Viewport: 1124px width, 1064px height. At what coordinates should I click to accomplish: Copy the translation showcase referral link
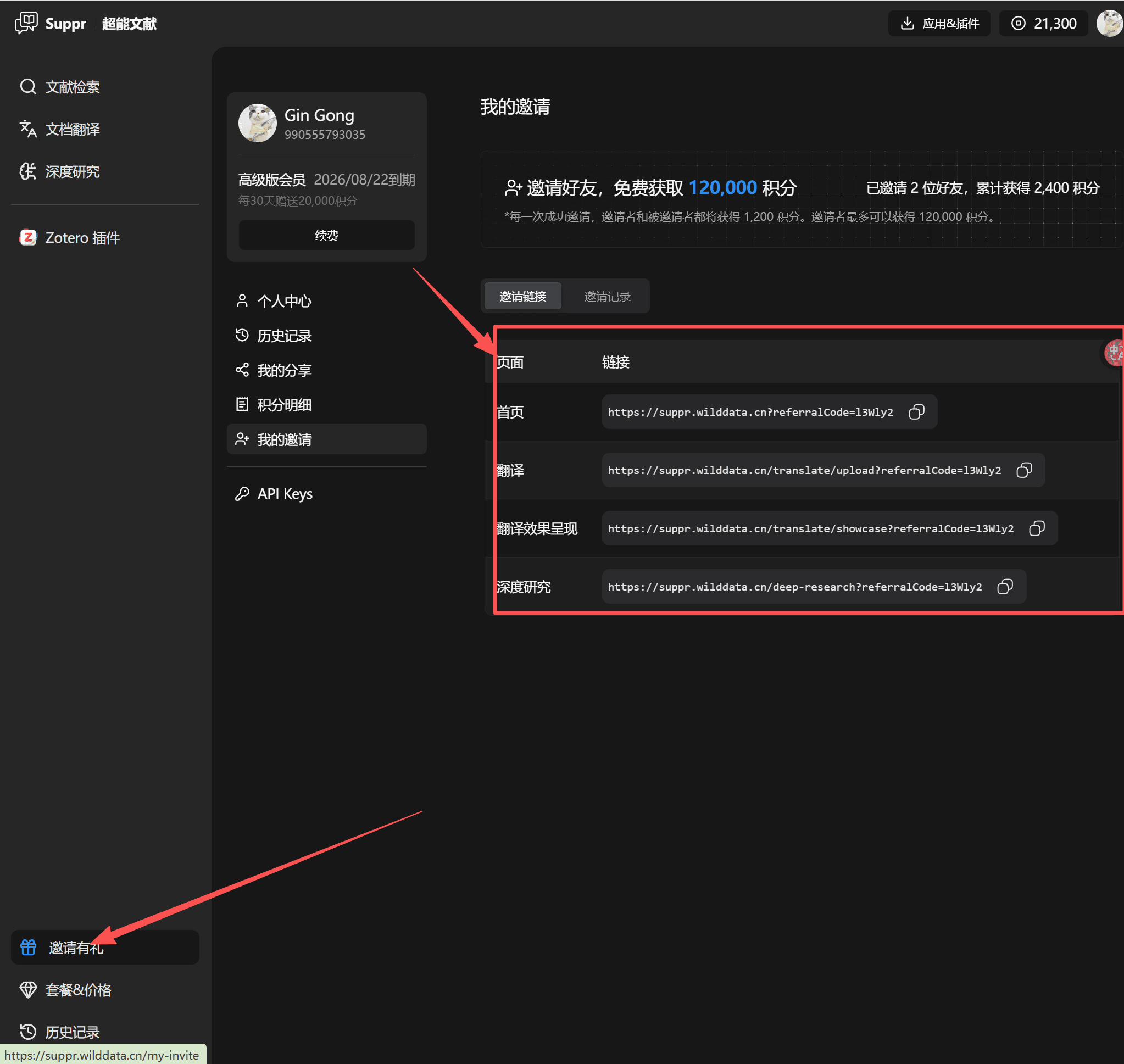1037,528
